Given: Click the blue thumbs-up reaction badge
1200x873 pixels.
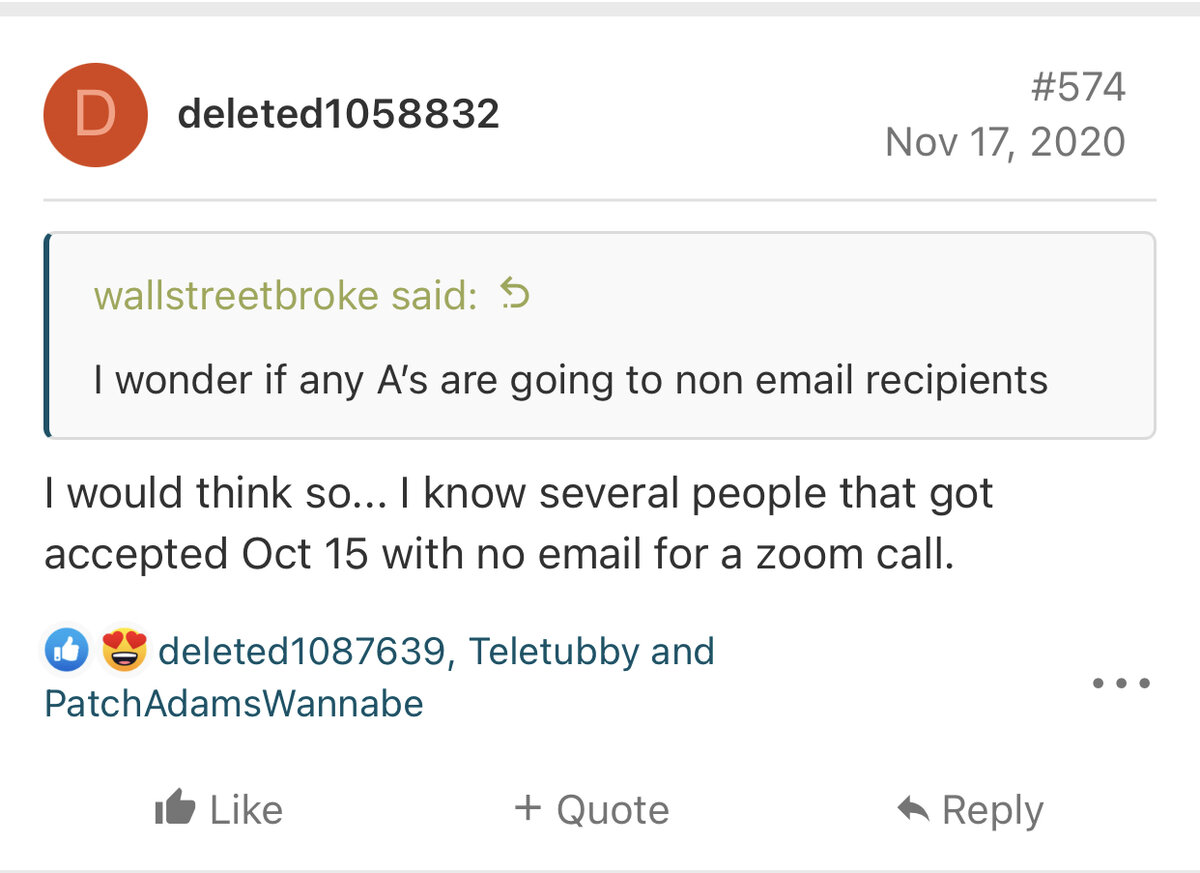Looking at the screenshot, I should point(68,652).
